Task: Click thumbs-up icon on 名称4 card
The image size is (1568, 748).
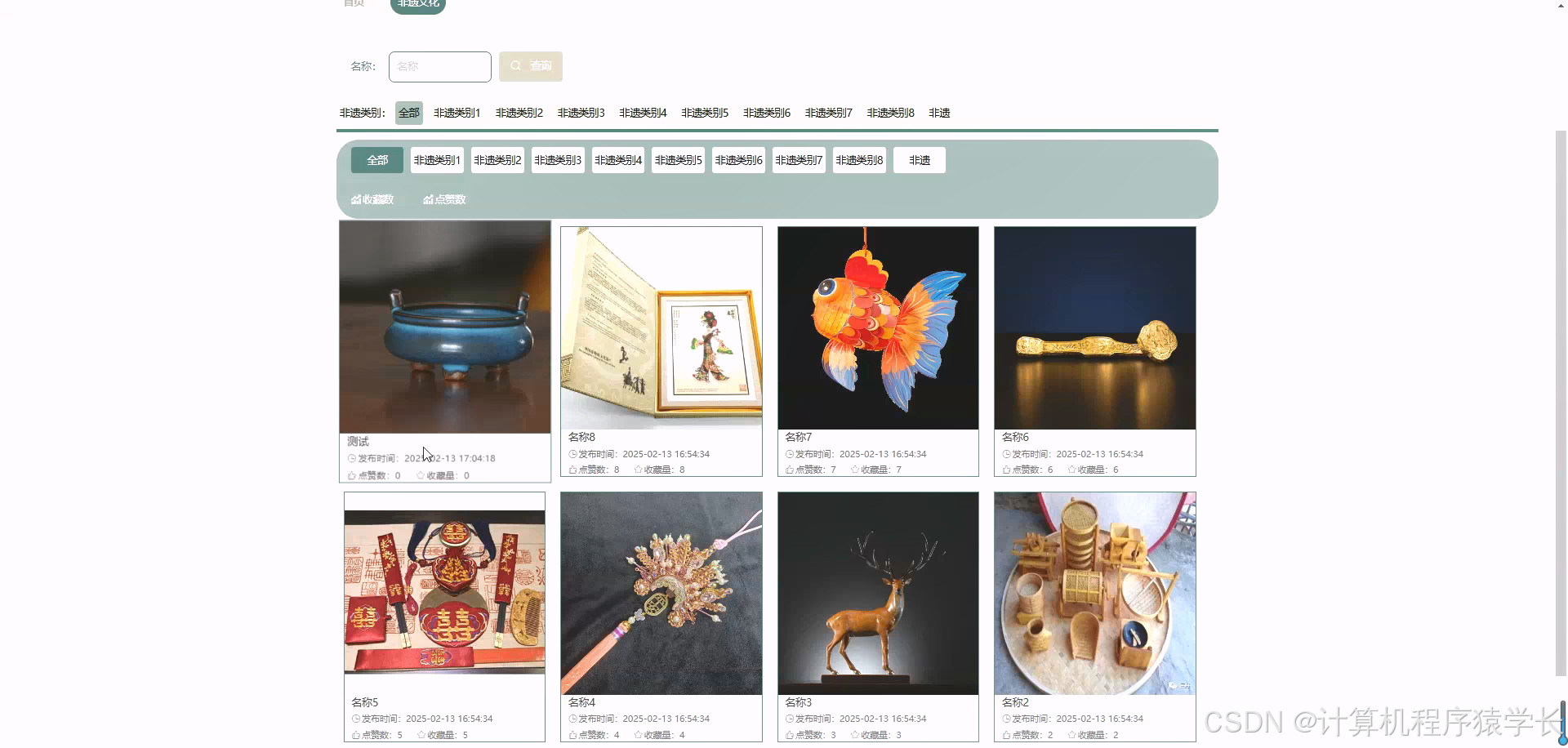Action: coord(572,735)
